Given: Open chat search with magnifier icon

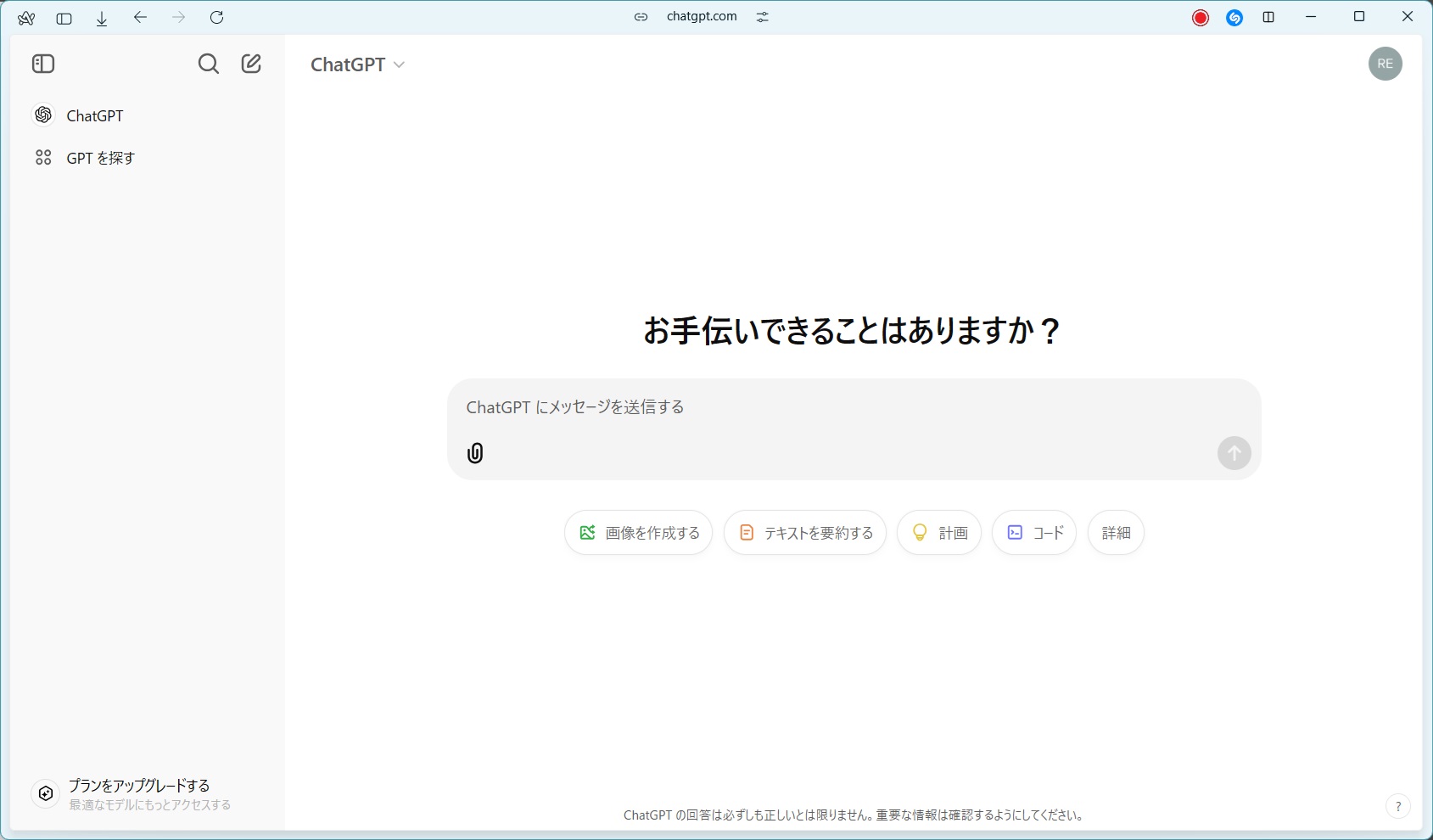Looking at the screenshot, I should 208,64.
